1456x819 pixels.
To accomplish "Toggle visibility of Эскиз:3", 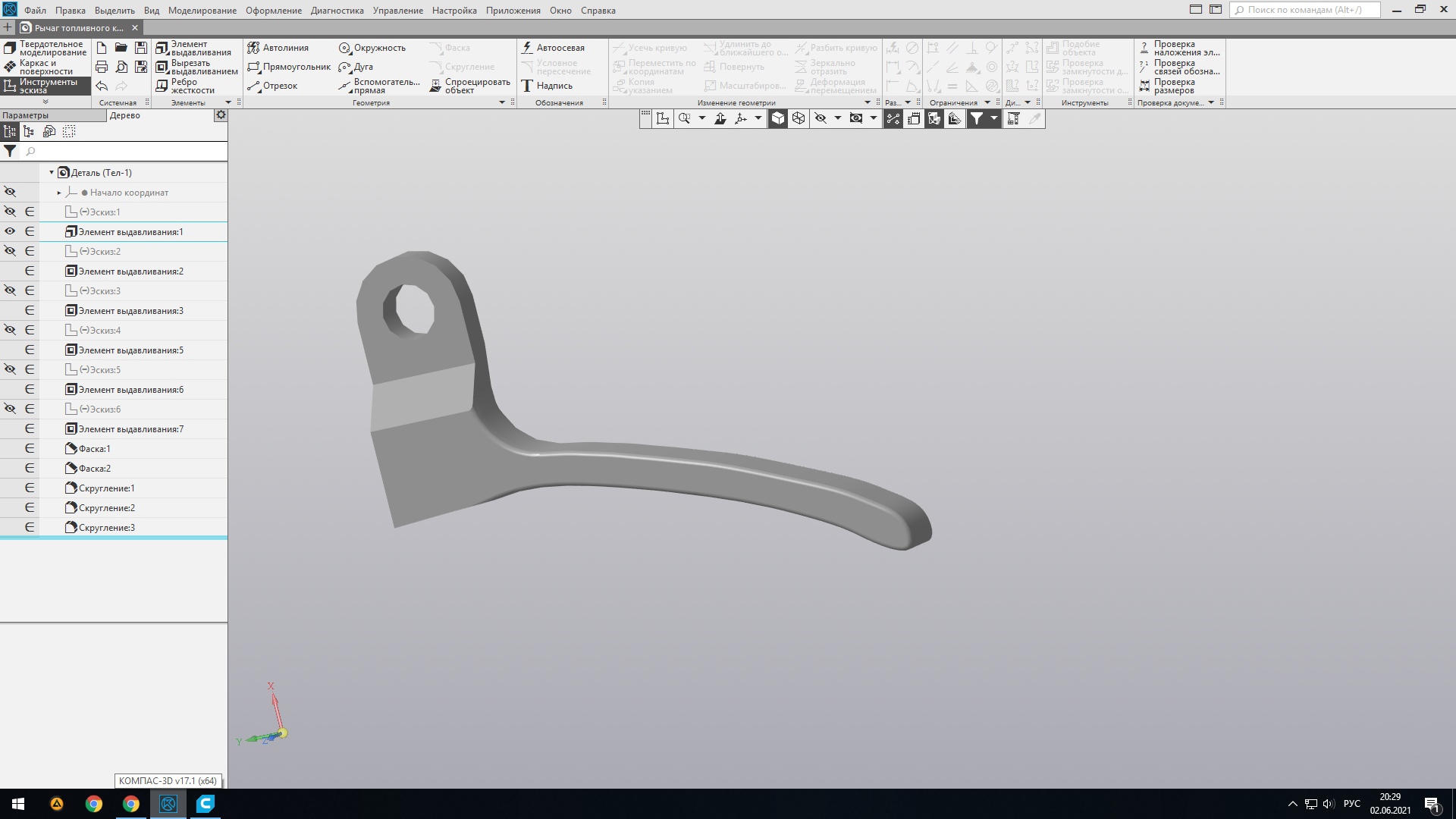I will pos(10,290).
